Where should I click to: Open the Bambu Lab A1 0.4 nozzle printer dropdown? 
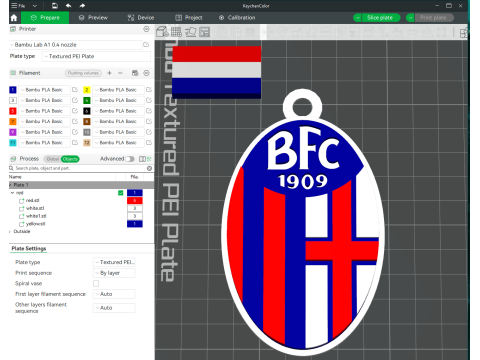(76, 45)
